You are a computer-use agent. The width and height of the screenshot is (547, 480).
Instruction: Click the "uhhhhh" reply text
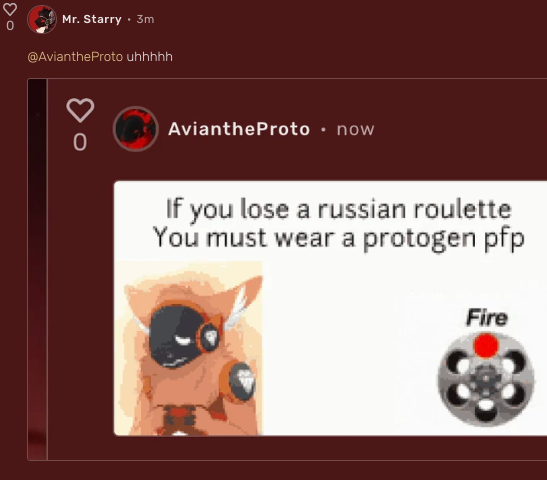tap(149, 57)
